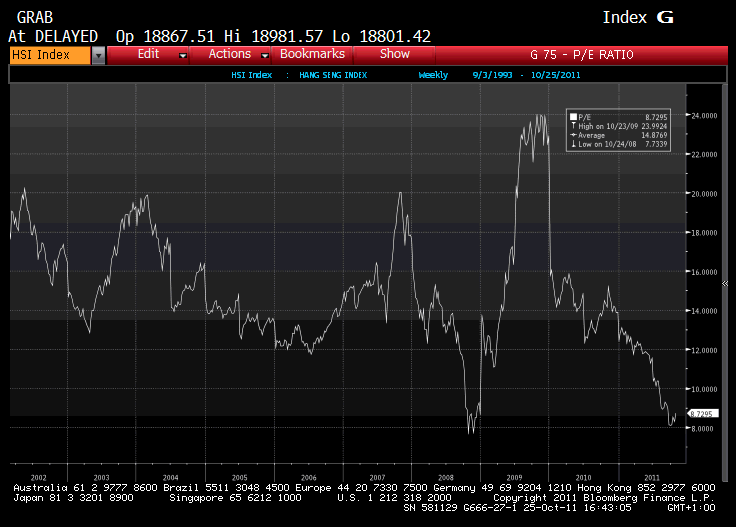This screenshot has width=736, height=527.
Task: Click the Weekly periodicity label
Action: 433,74
